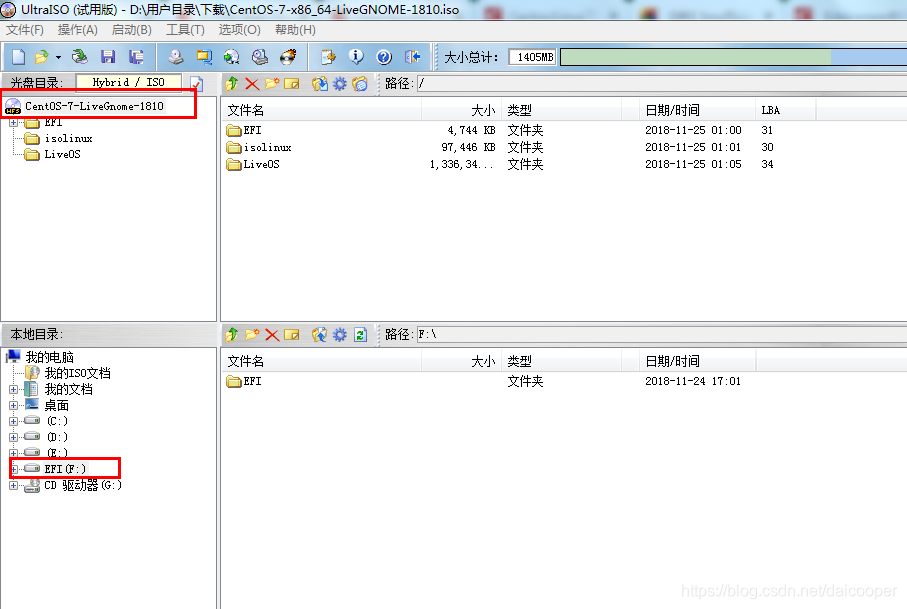
Task: Click the Extract icon in disc panel
Action: 319,84
